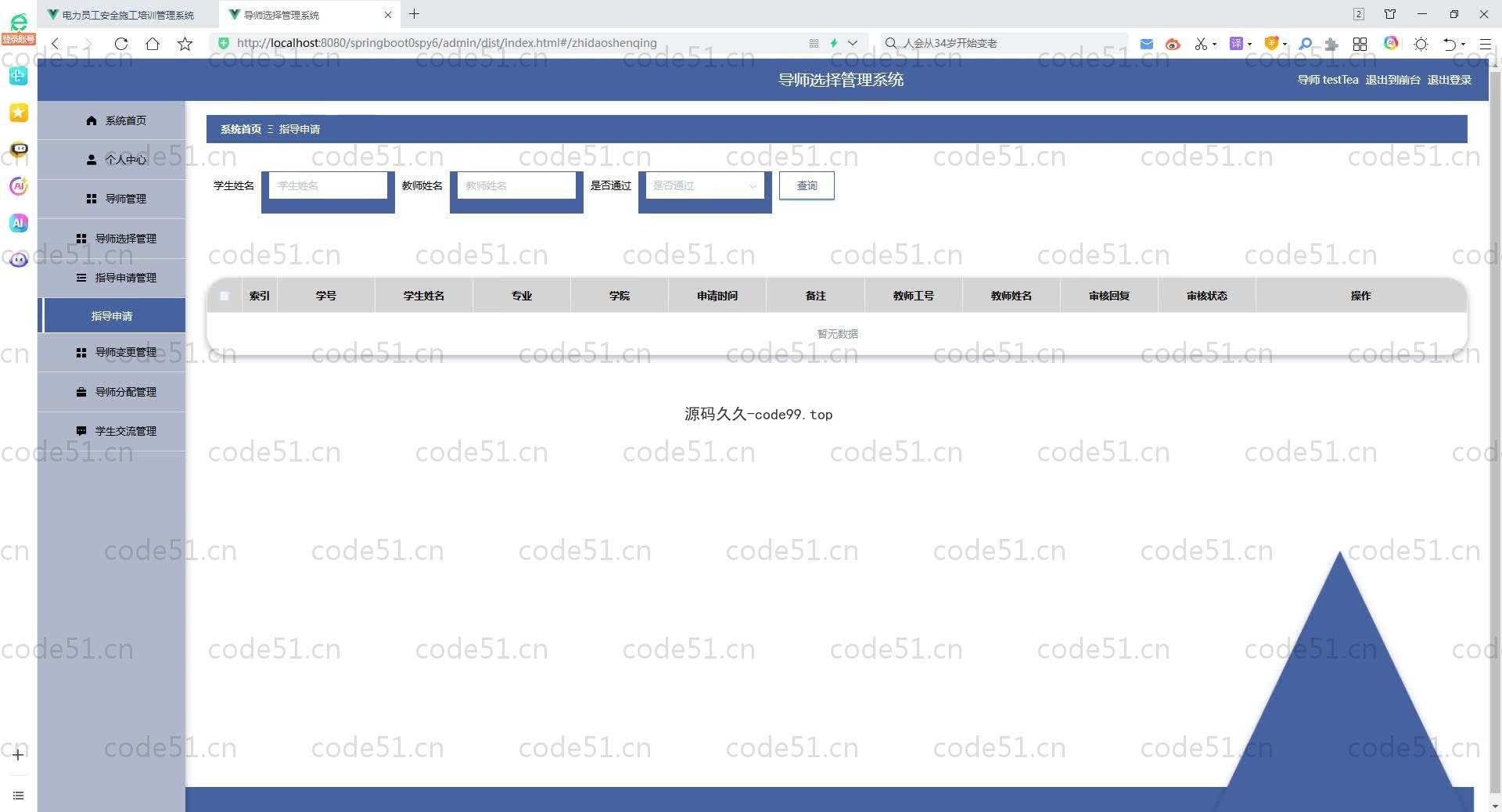Click the 教师姓名 input field

click(x=516, y=186)
